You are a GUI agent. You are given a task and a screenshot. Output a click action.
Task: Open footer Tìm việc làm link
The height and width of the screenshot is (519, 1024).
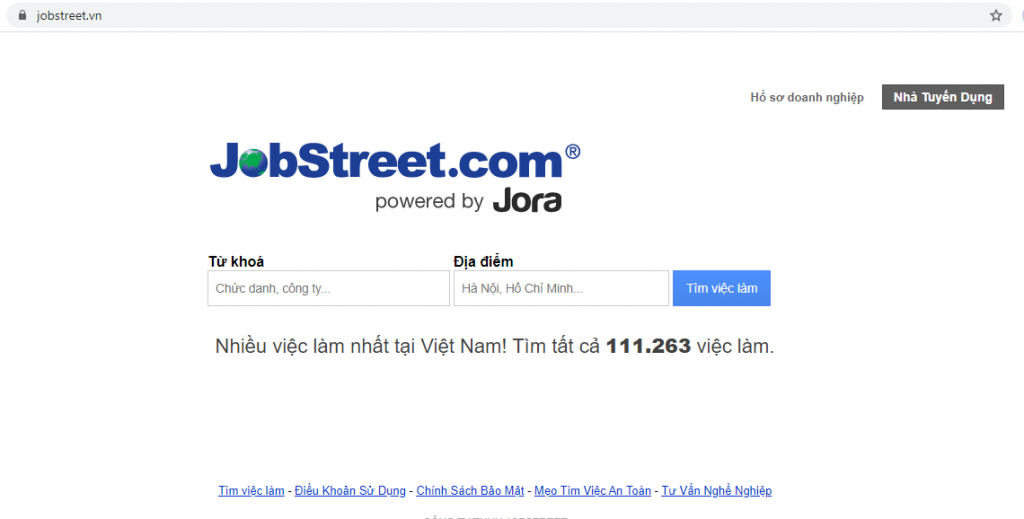[251, 490]
